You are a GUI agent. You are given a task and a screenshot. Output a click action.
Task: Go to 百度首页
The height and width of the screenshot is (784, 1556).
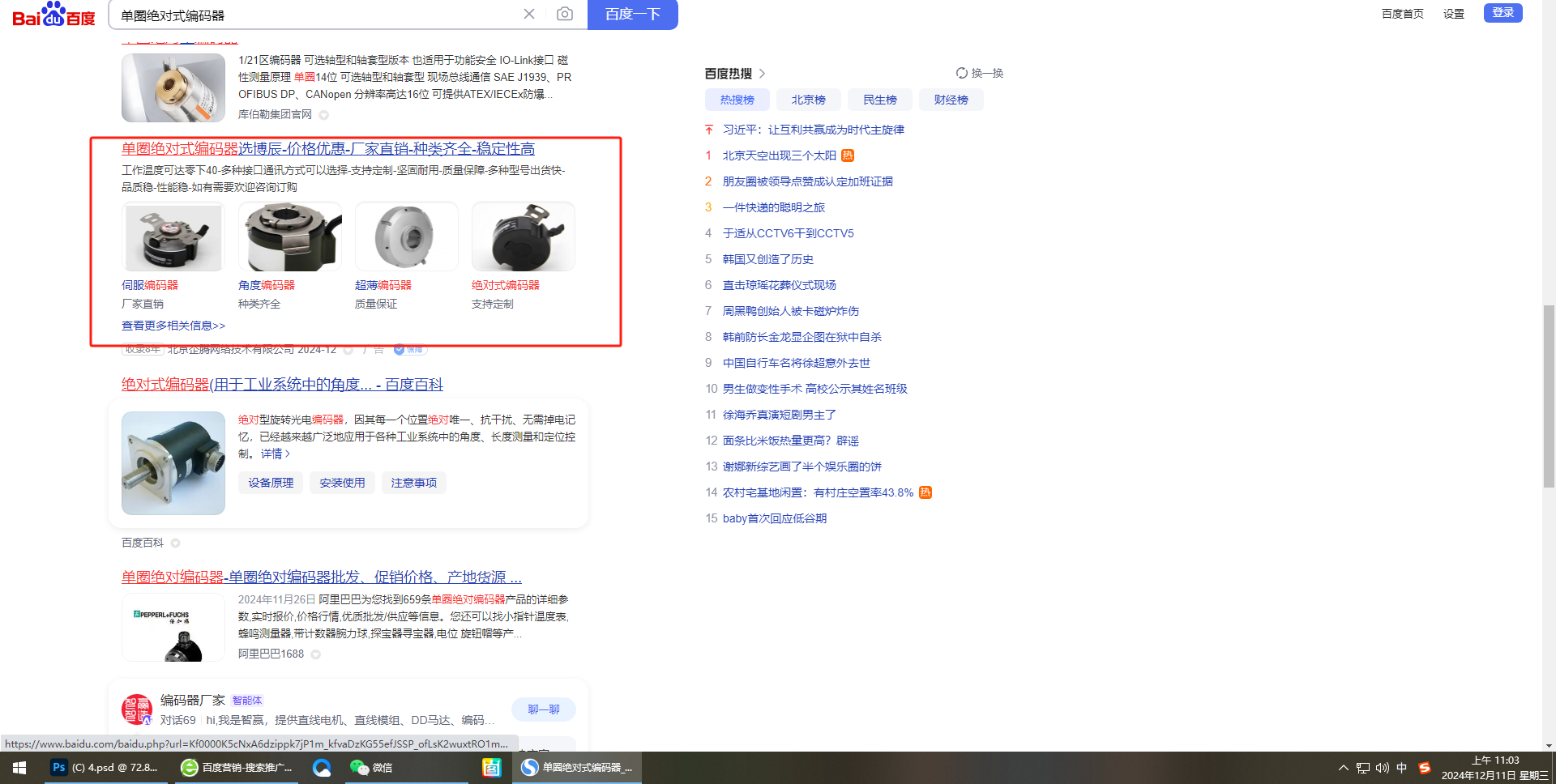1403,14
